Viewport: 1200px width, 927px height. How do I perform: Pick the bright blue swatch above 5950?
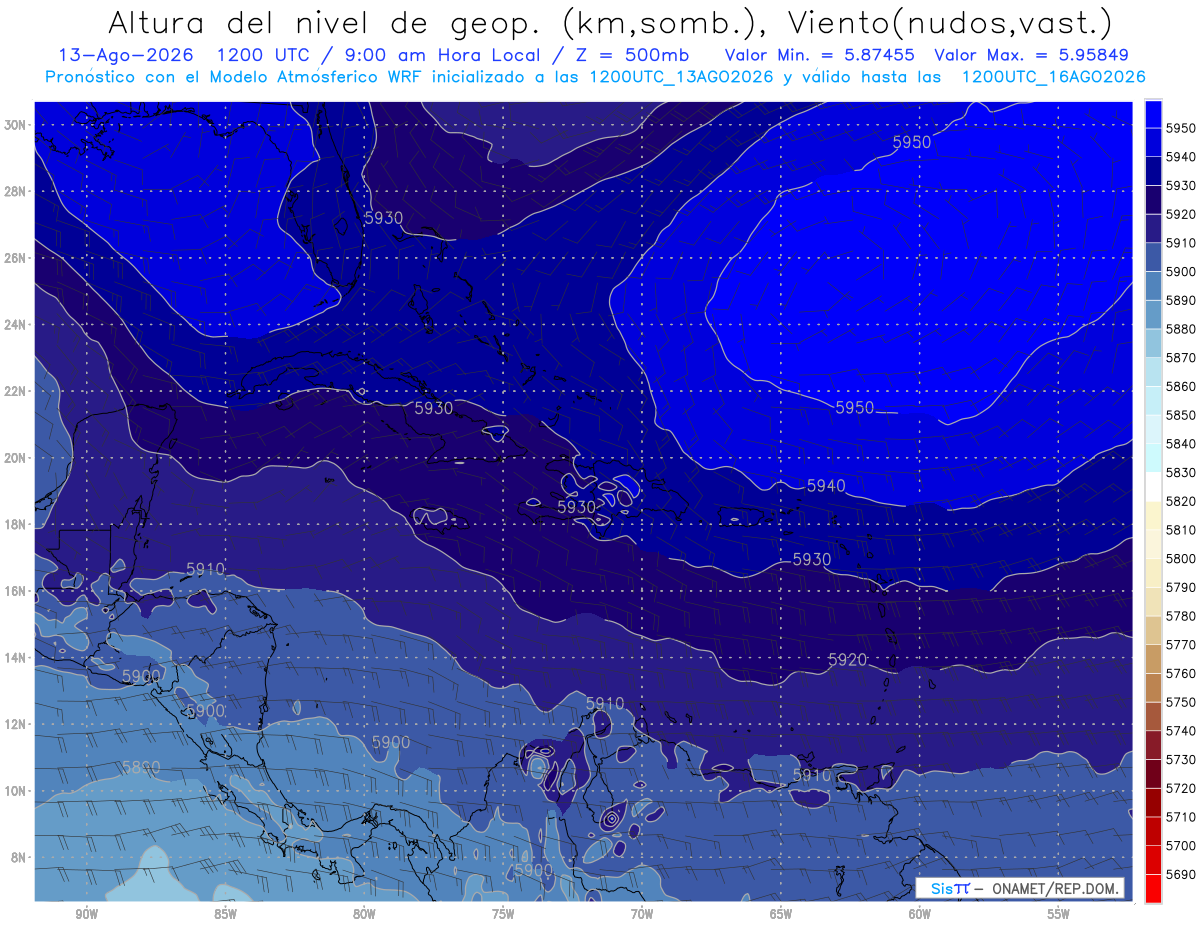point(1153,113)
